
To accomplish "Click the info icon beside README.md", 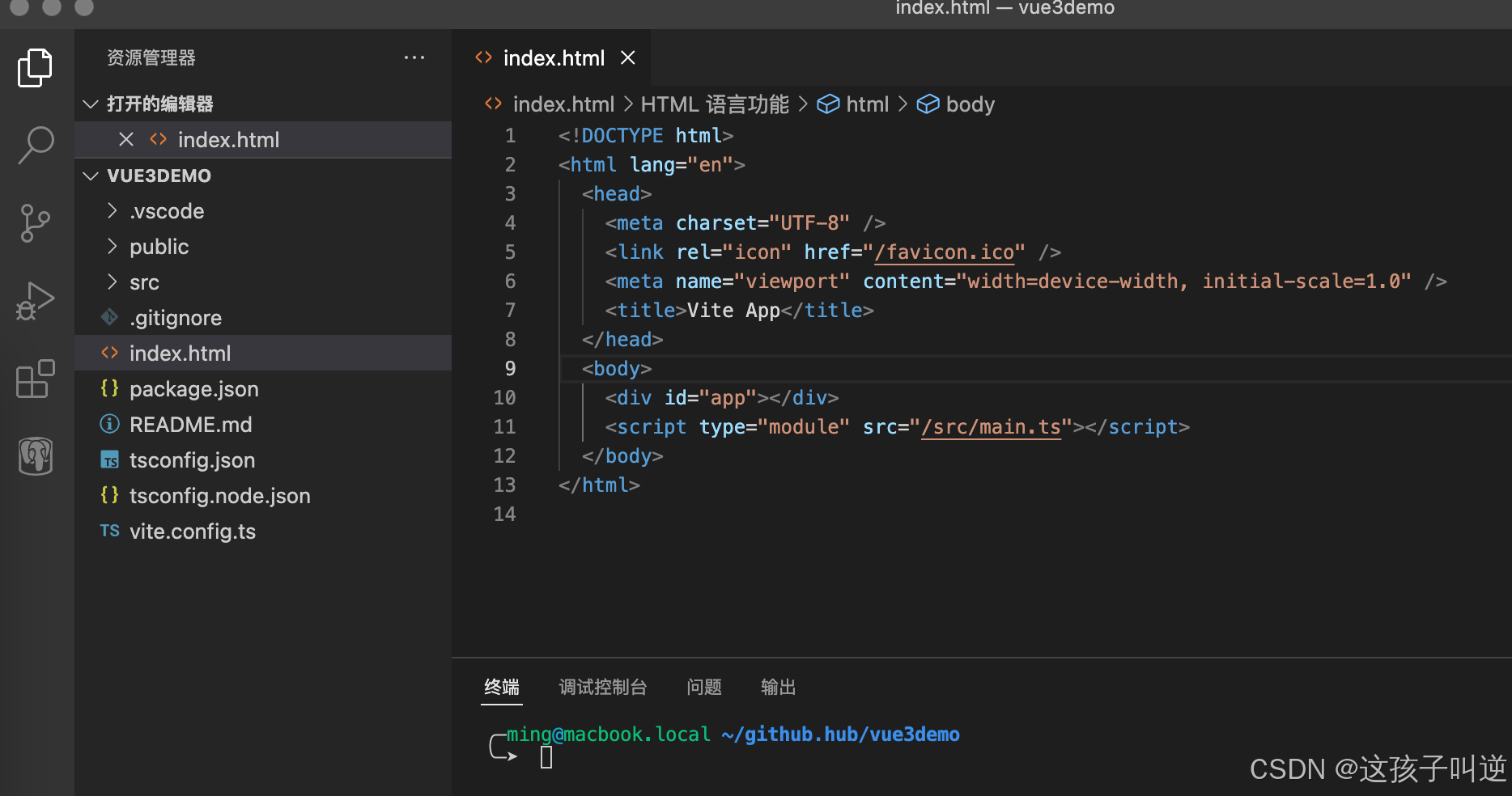I will [109, 424].
